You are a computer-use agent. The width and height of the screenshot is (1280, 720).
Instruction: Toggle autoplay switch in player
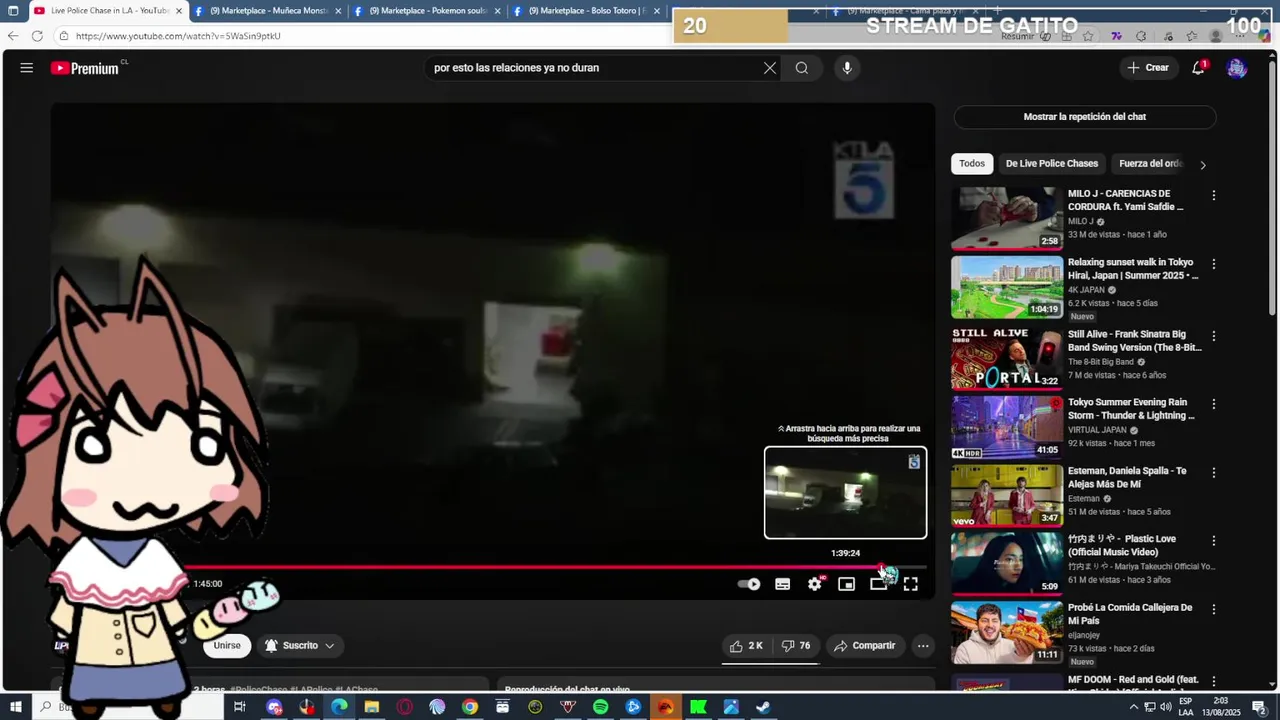coord(749,584)
